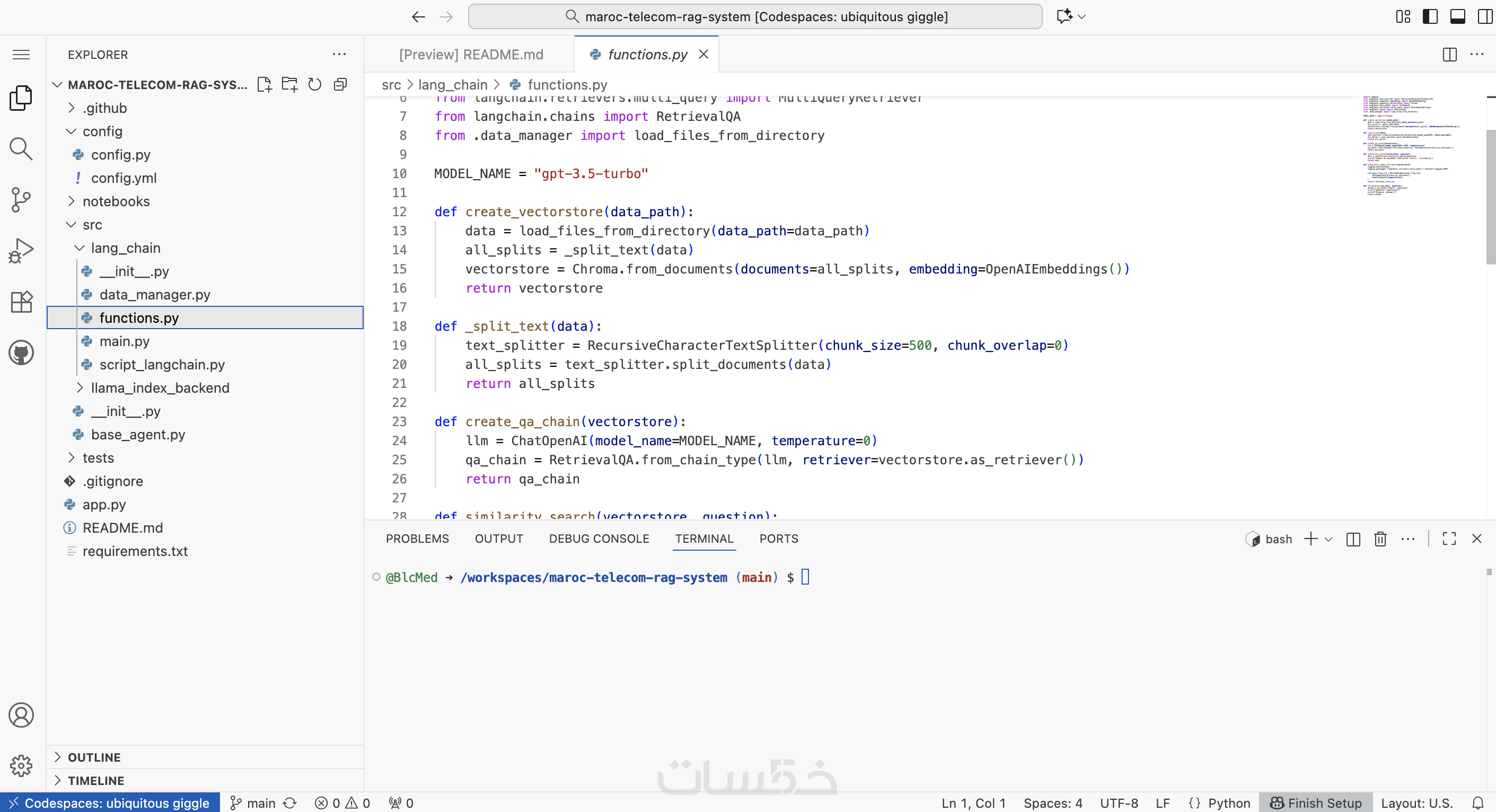Screen dimensions: 1496x812
Task: Toggle the secondary side bar
Action: (1484, 16)
